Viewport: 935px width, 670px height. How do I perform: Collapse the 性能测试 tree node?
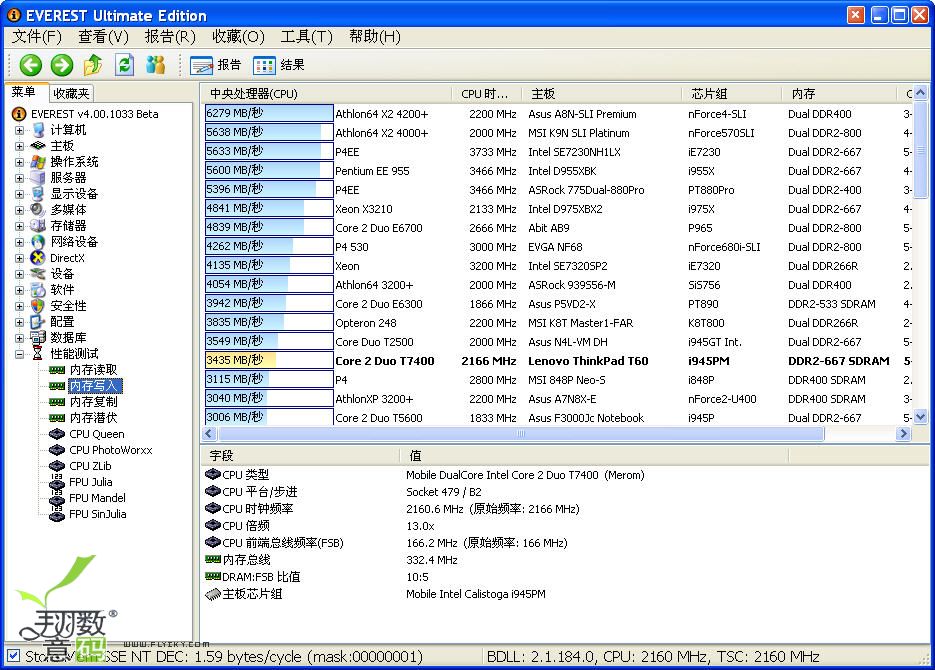tap(19, 354)
